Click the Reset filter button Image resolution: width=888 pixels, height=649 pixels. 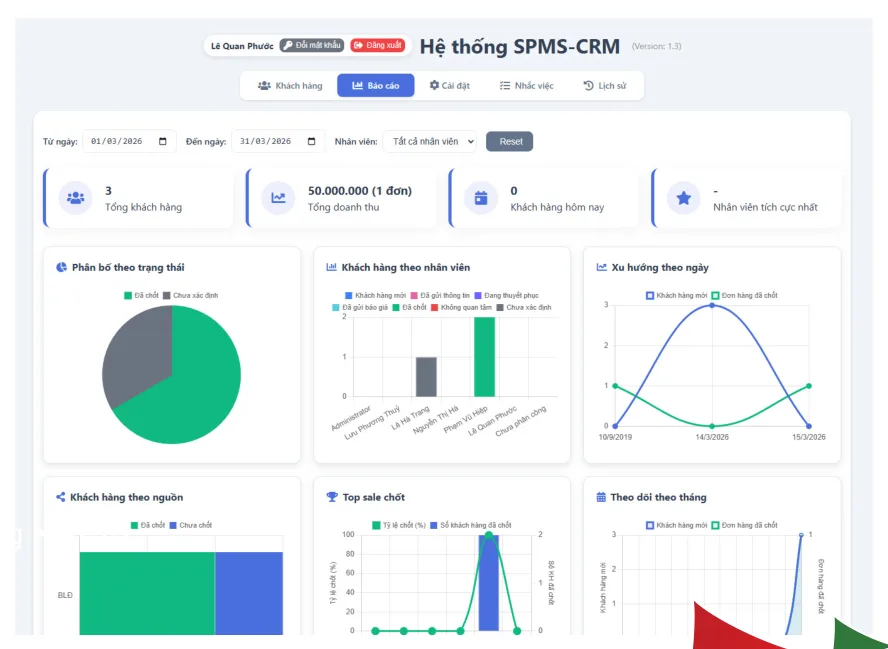510,142
